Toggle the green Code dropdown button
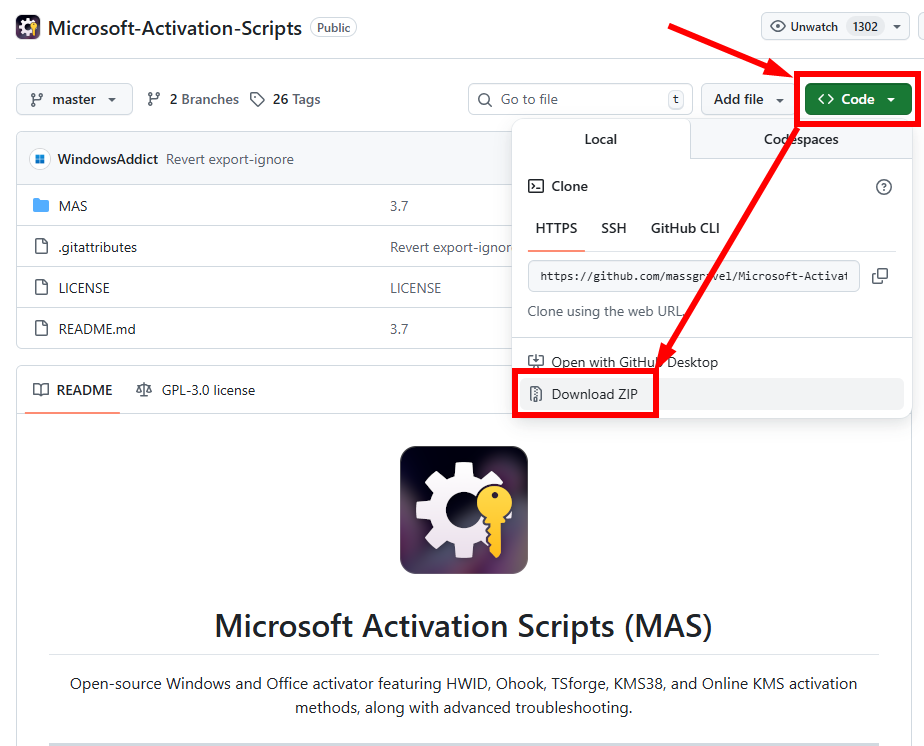 (858, 100)
